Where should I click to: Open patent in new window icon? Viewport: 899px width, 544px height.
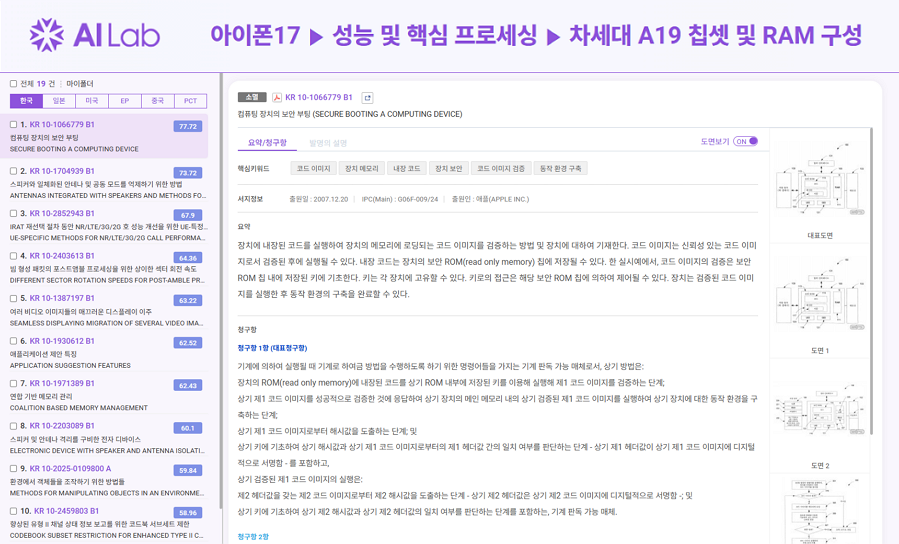pos(368,98)
